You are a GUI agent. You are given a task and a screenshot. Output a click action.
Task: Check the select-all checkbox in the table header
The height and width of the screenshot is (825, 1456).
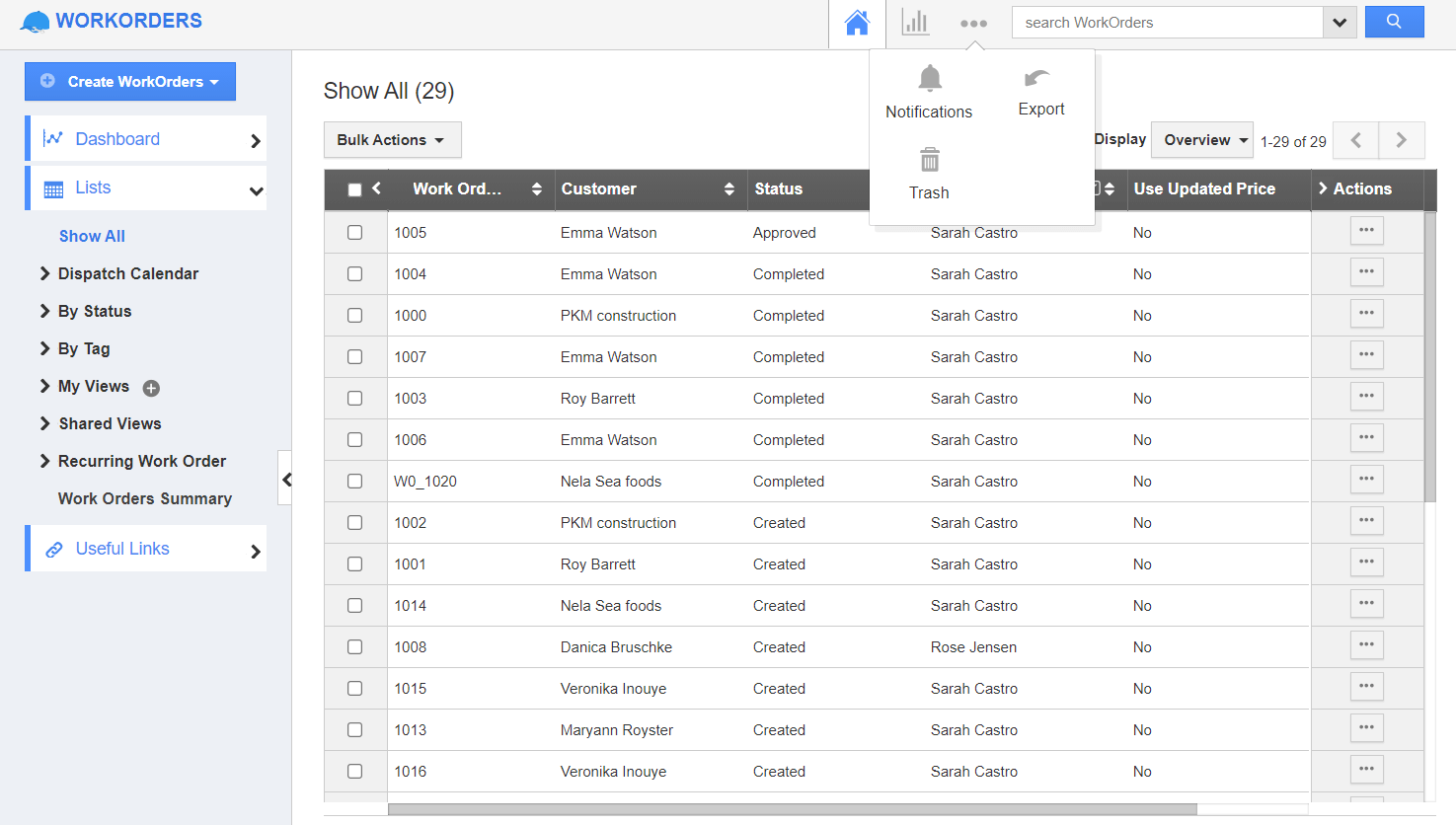(x=354, y=189)
